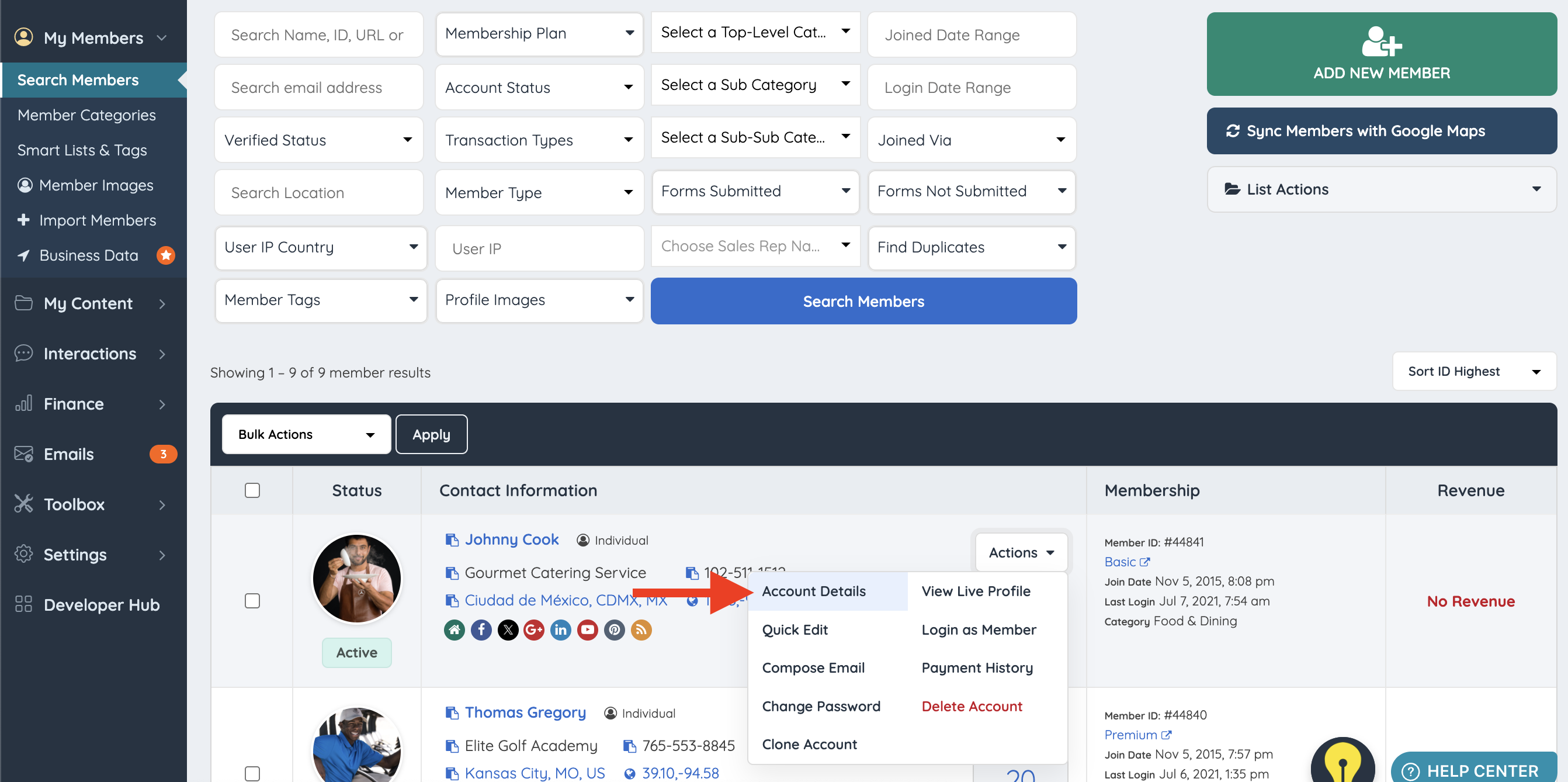Click the yellow lightbulb tips icon
The image size is (1568, 782).
click(1341, 762)
